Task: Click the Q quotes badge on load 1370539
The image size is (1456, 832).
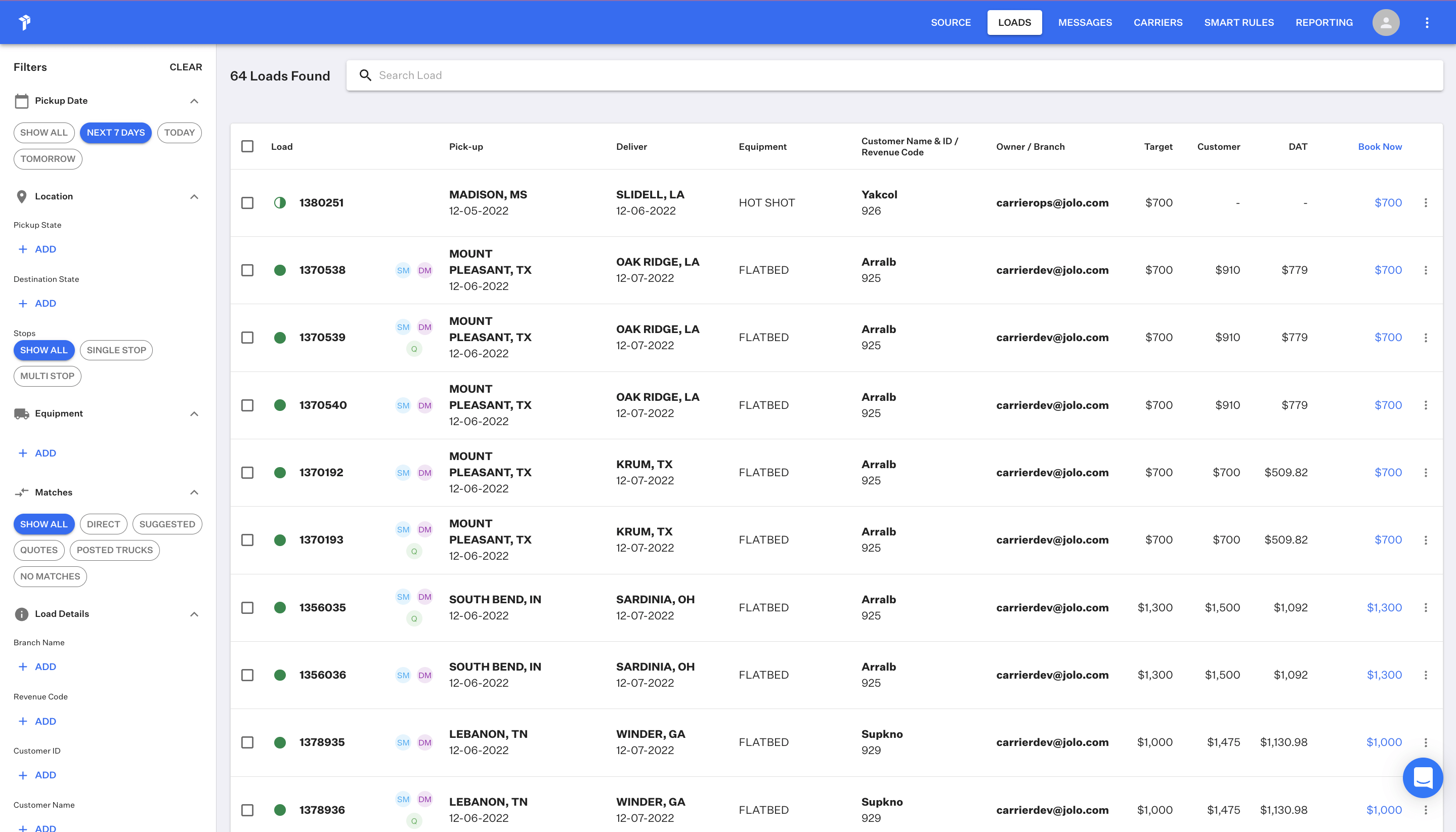Action: point(413,349)
